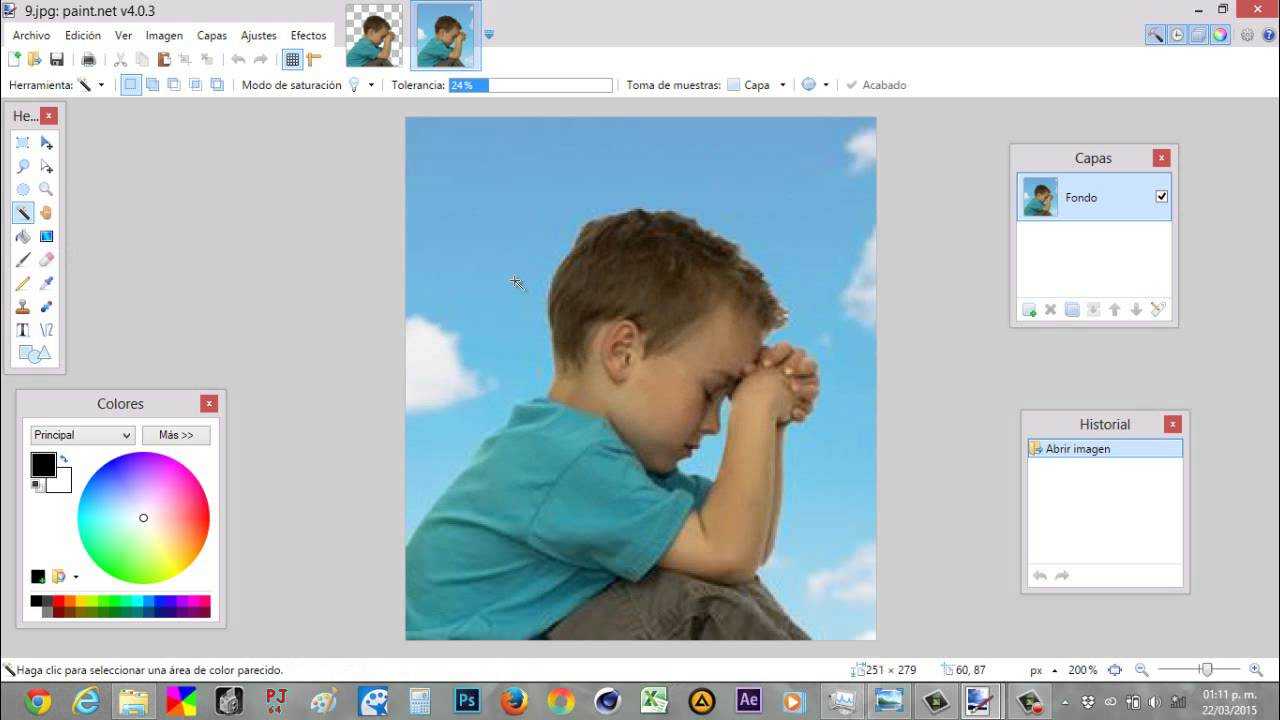This screenshot has height=720, width=1280.
Task: Select the Clone Stamp tool
Action: [22, 307]
